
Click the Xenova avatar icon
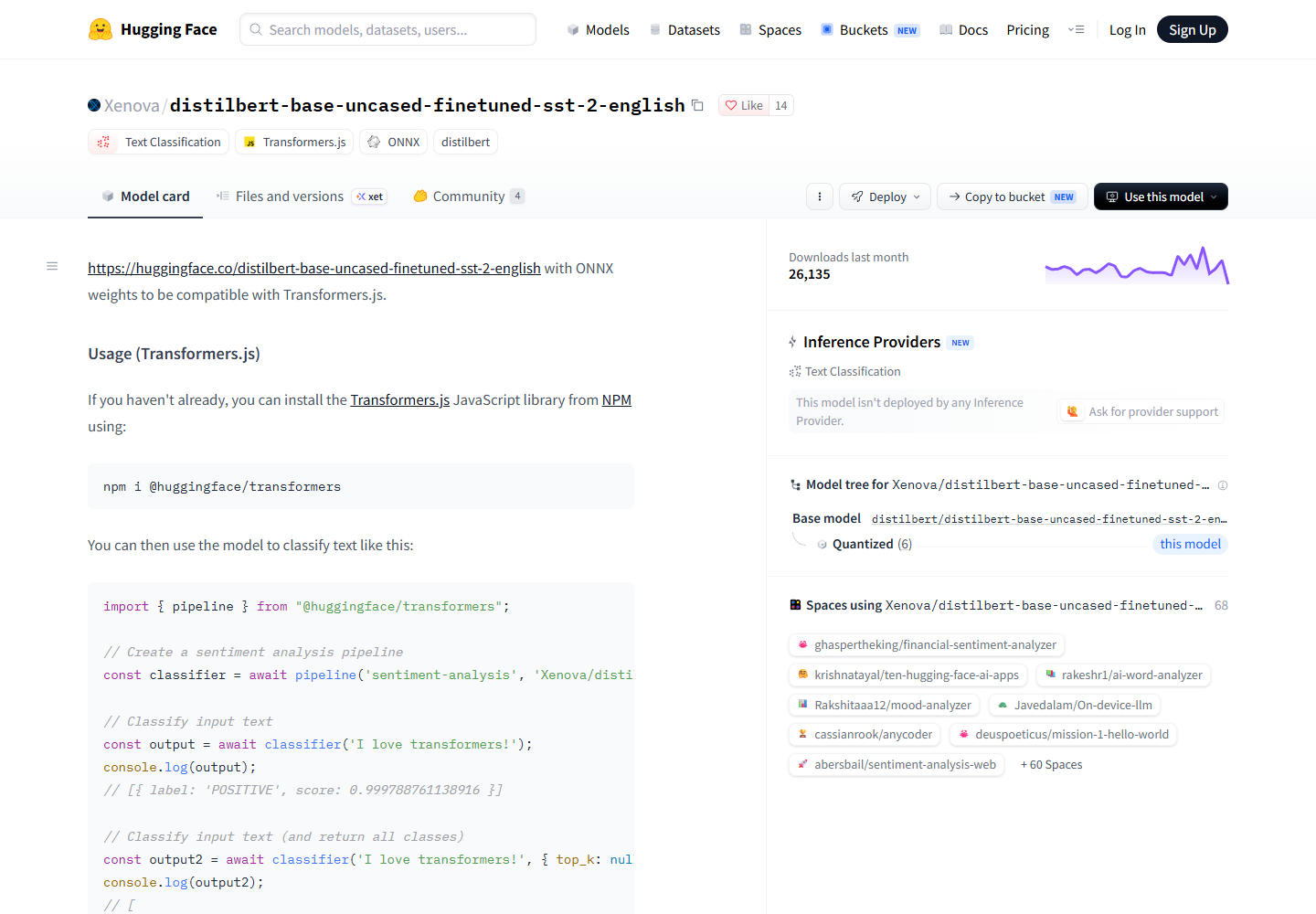[94, 105]
